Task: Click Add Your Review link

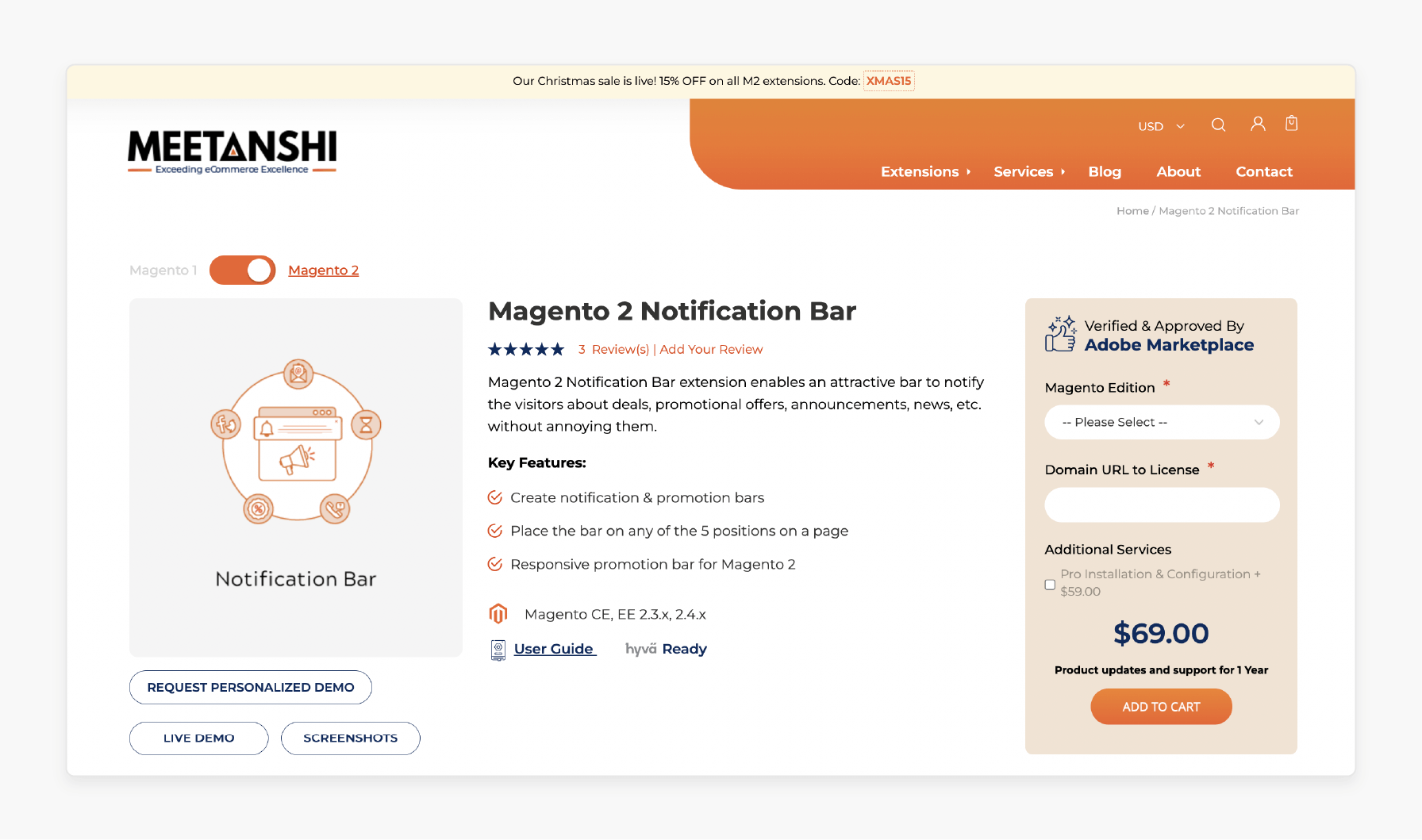Action: tap(711, 350)
